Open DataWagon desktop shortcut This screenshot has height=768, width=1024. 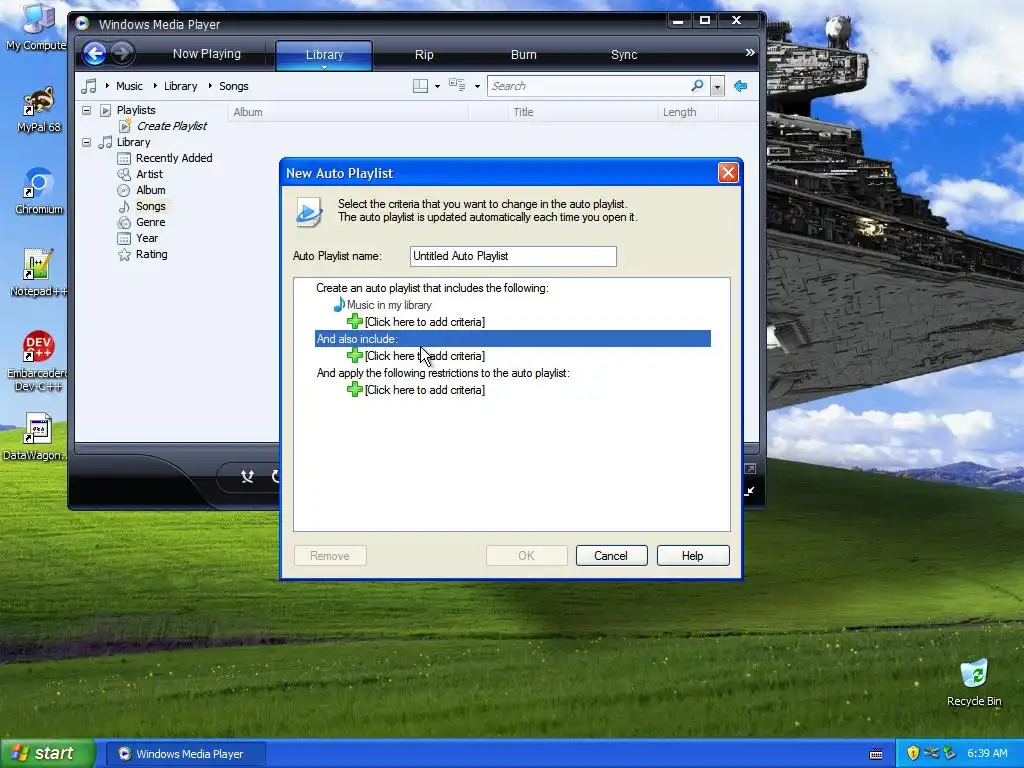[x=37, y=436]
